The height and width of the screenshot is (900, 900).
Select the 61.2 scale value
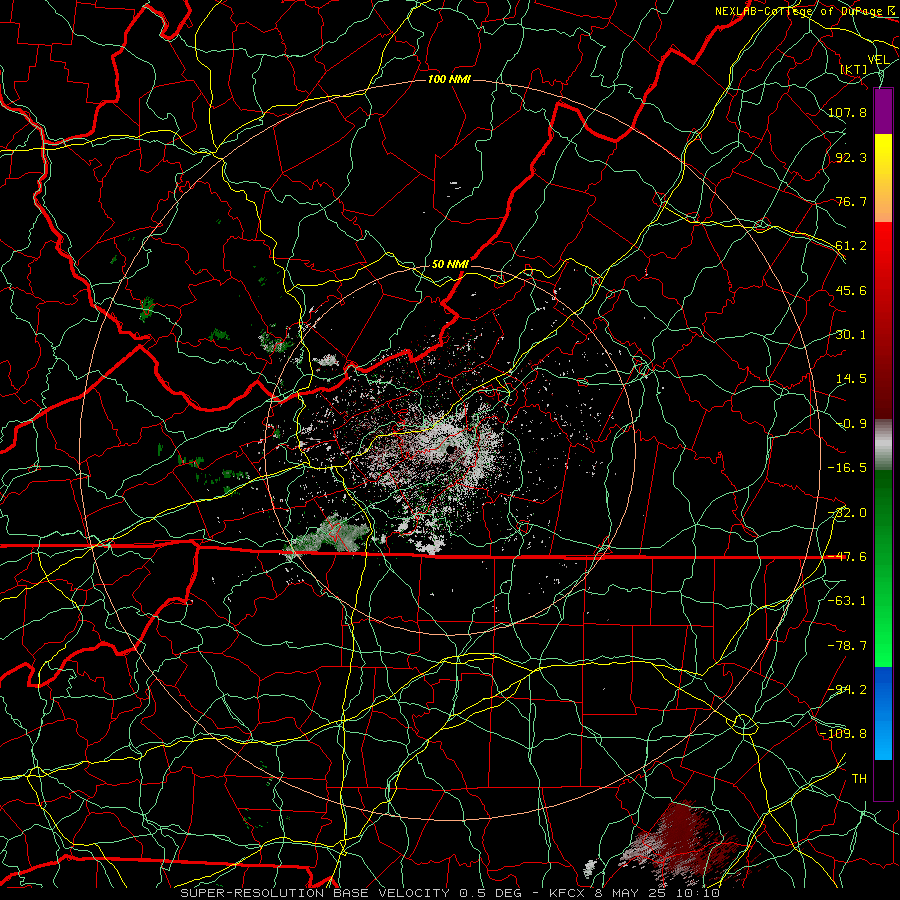point(851,246)
